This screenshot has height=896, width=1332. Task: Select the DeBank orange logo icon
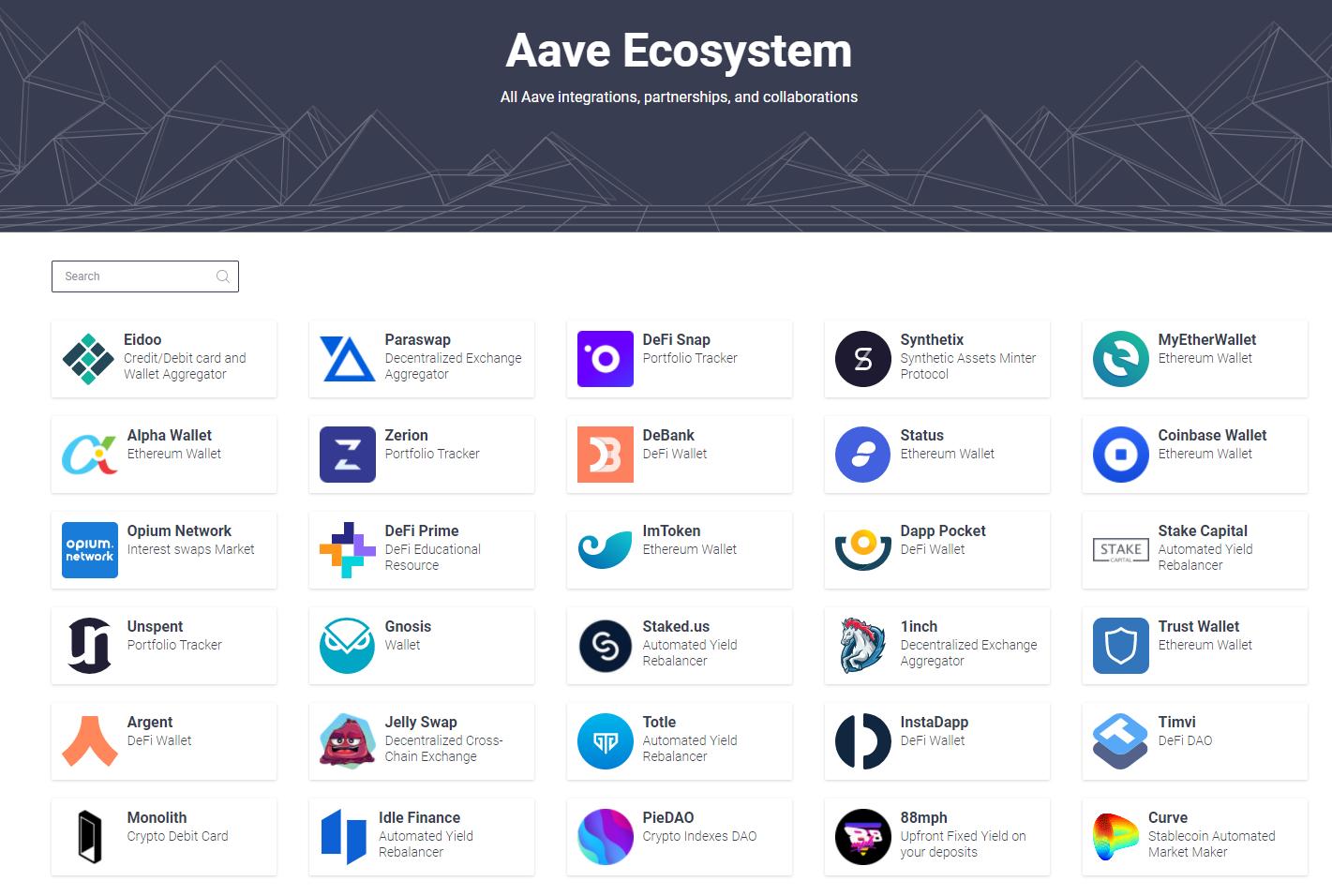click(605, 455)
